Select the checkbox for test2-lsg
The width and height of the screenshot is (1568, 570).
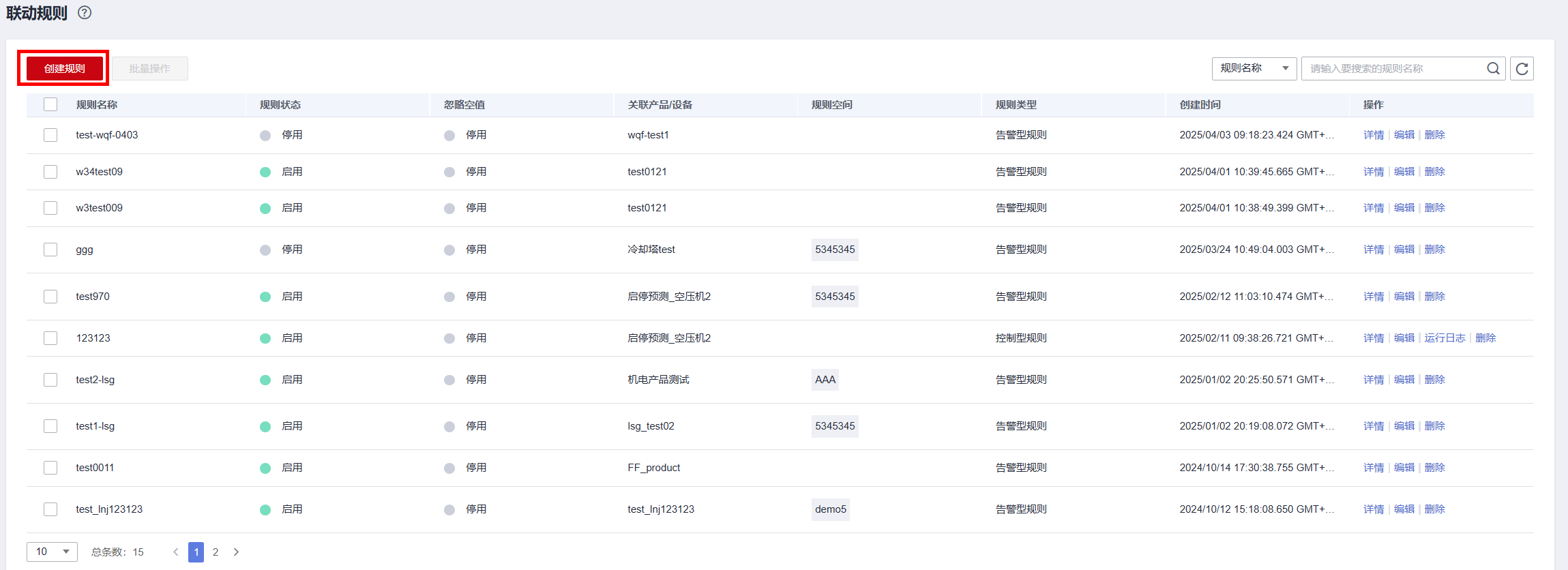50,380
